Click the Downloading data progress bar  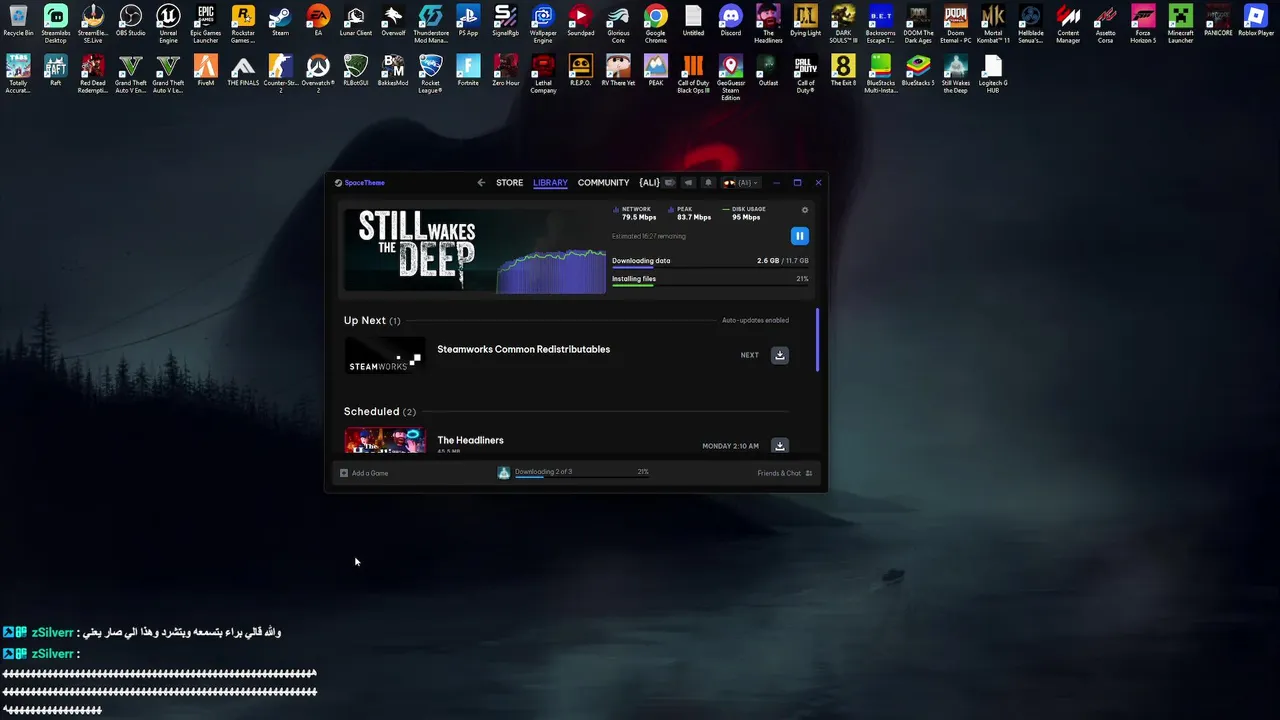710,268
